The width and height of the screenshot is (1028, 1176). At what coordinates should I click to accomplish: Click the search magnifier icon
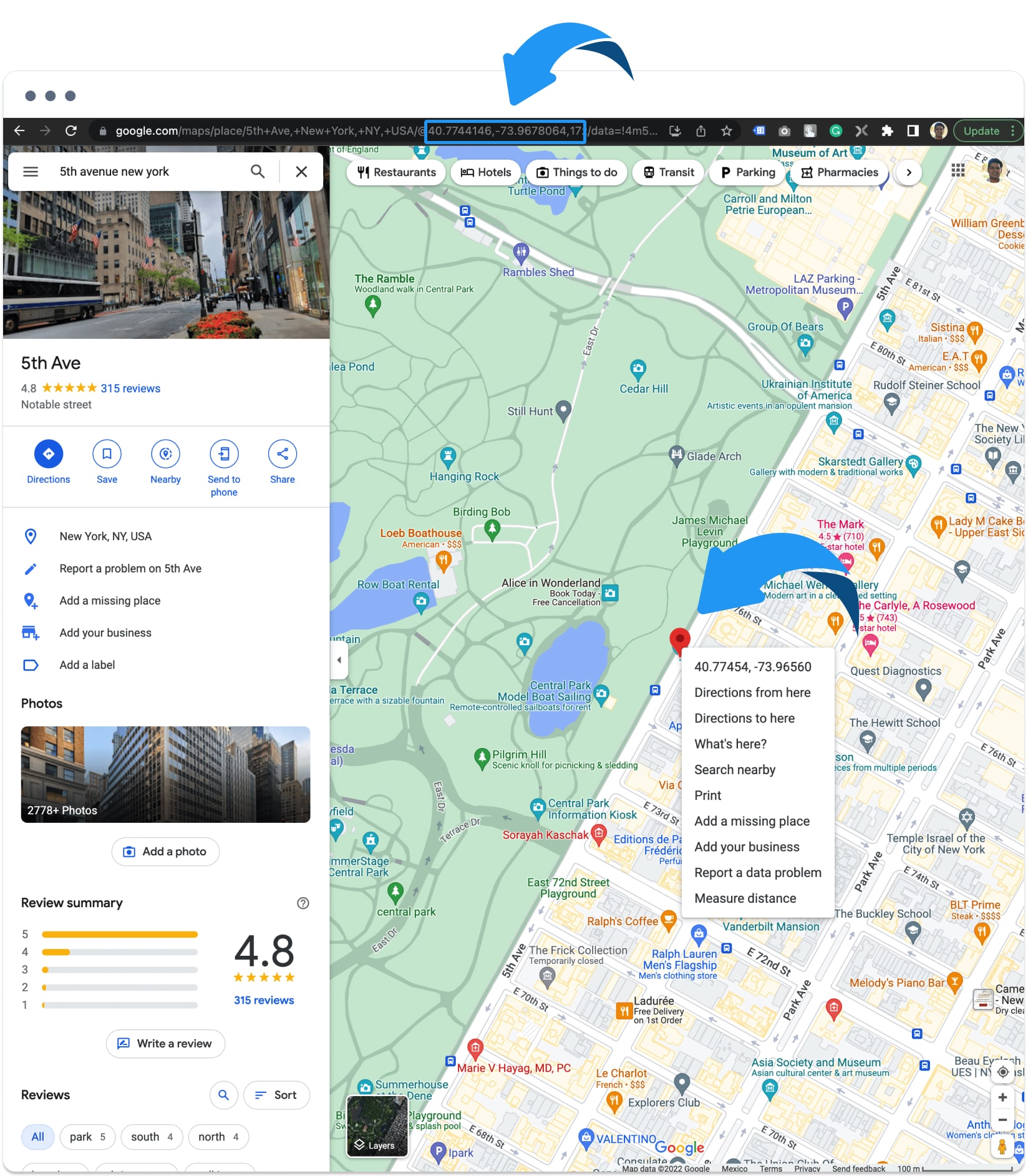point(258,172)
